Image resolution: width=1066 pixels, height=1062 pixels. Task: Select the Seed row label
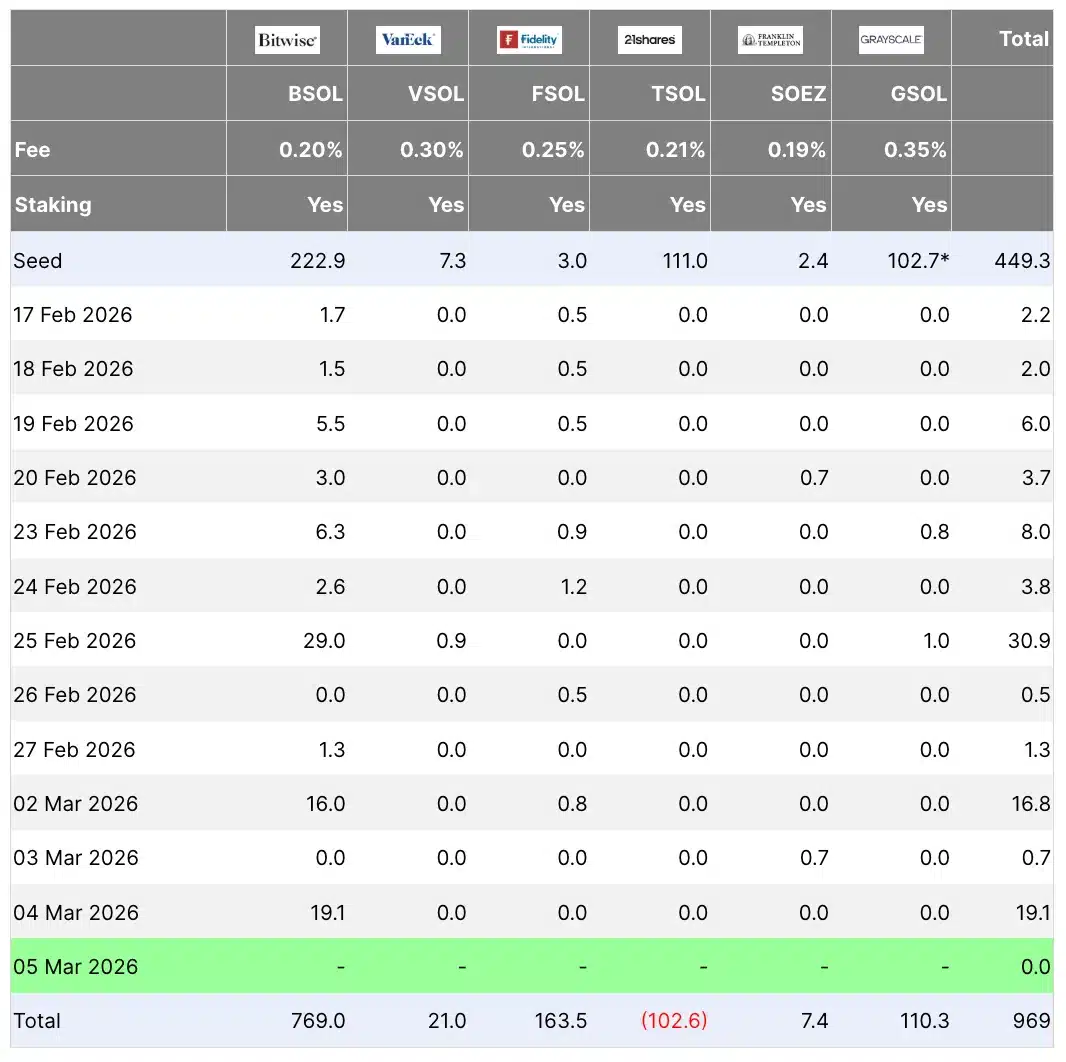click(38, 261)
